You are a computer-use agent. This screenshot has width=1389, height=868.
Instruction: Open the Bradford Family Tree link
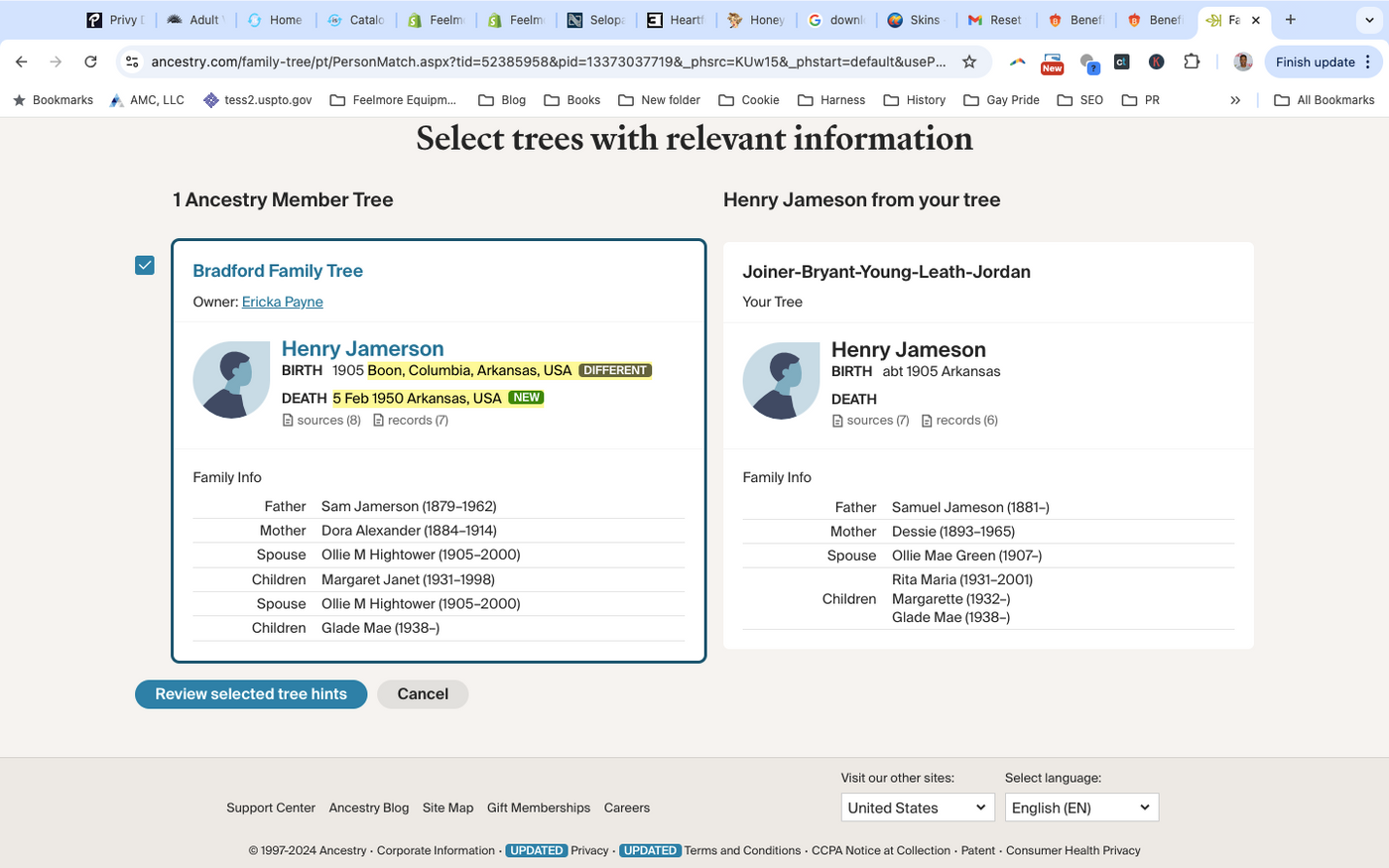click(x=278, y=271)
